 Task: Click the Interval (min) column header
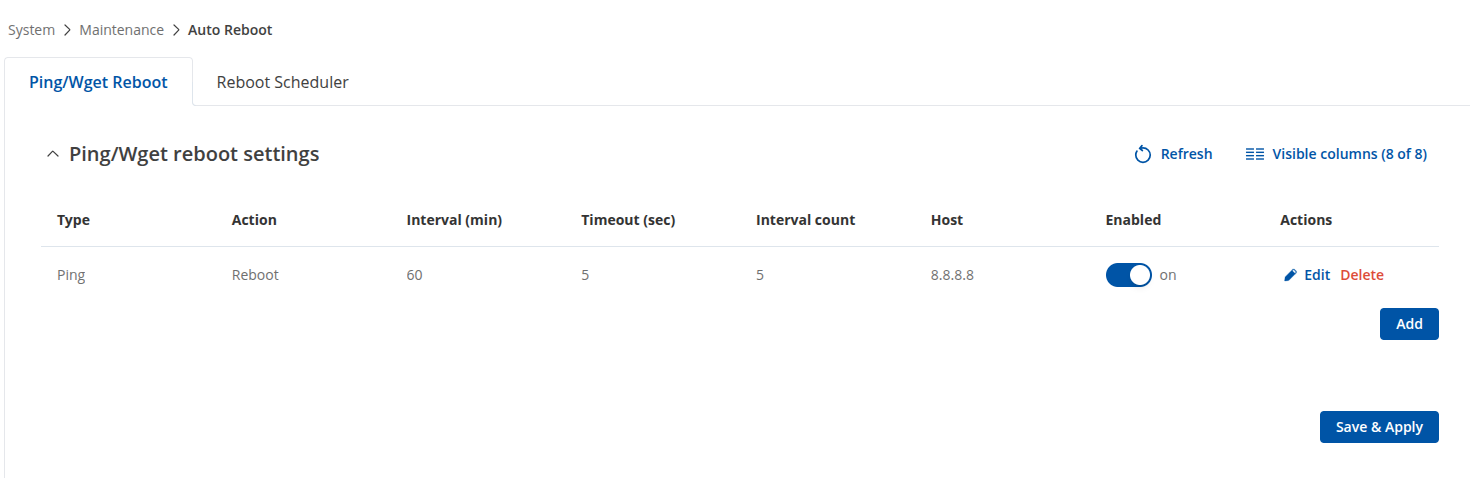click(454, 220)
